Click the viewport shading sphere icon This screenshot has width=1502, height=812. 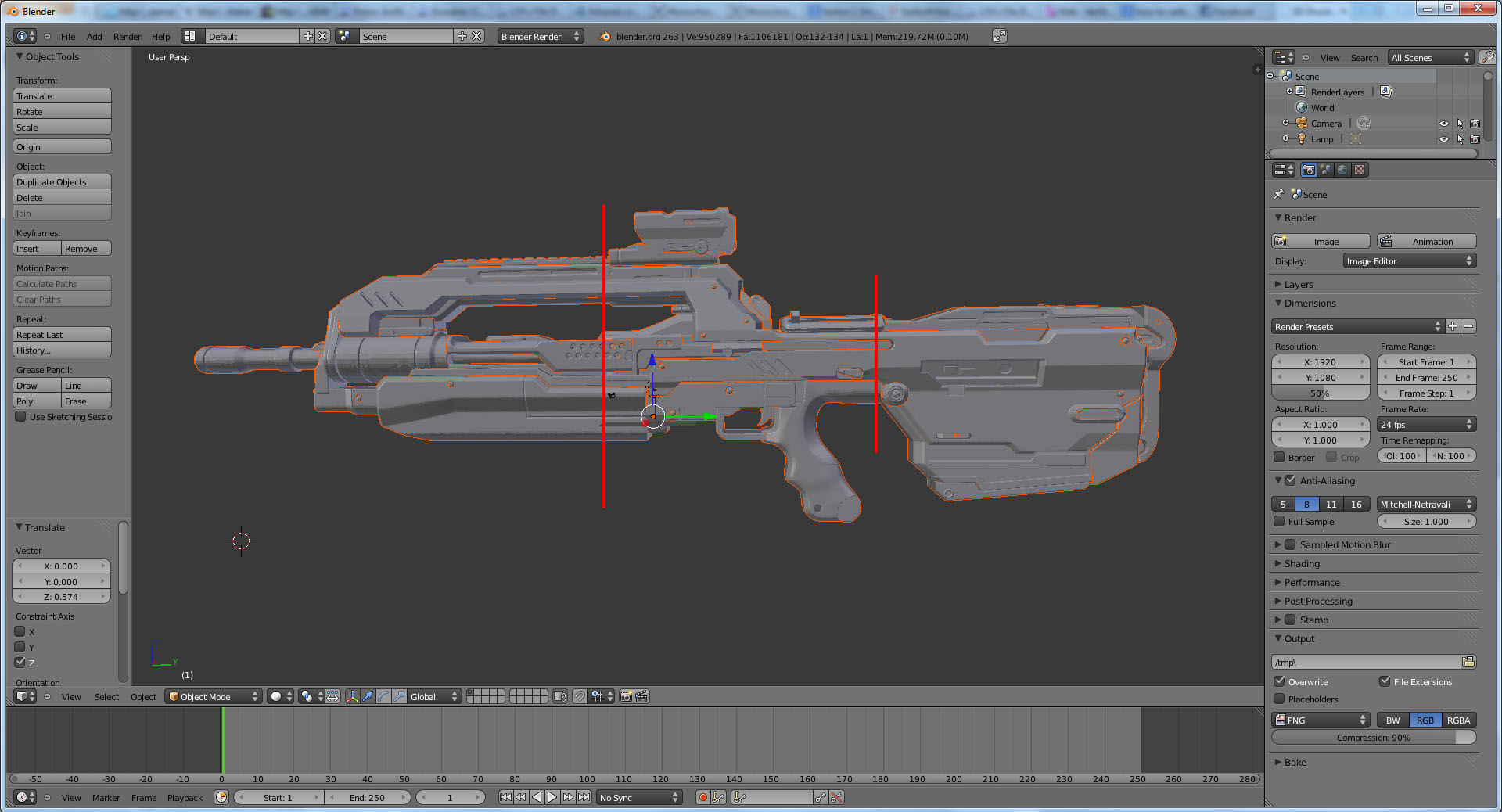(276, 696)
